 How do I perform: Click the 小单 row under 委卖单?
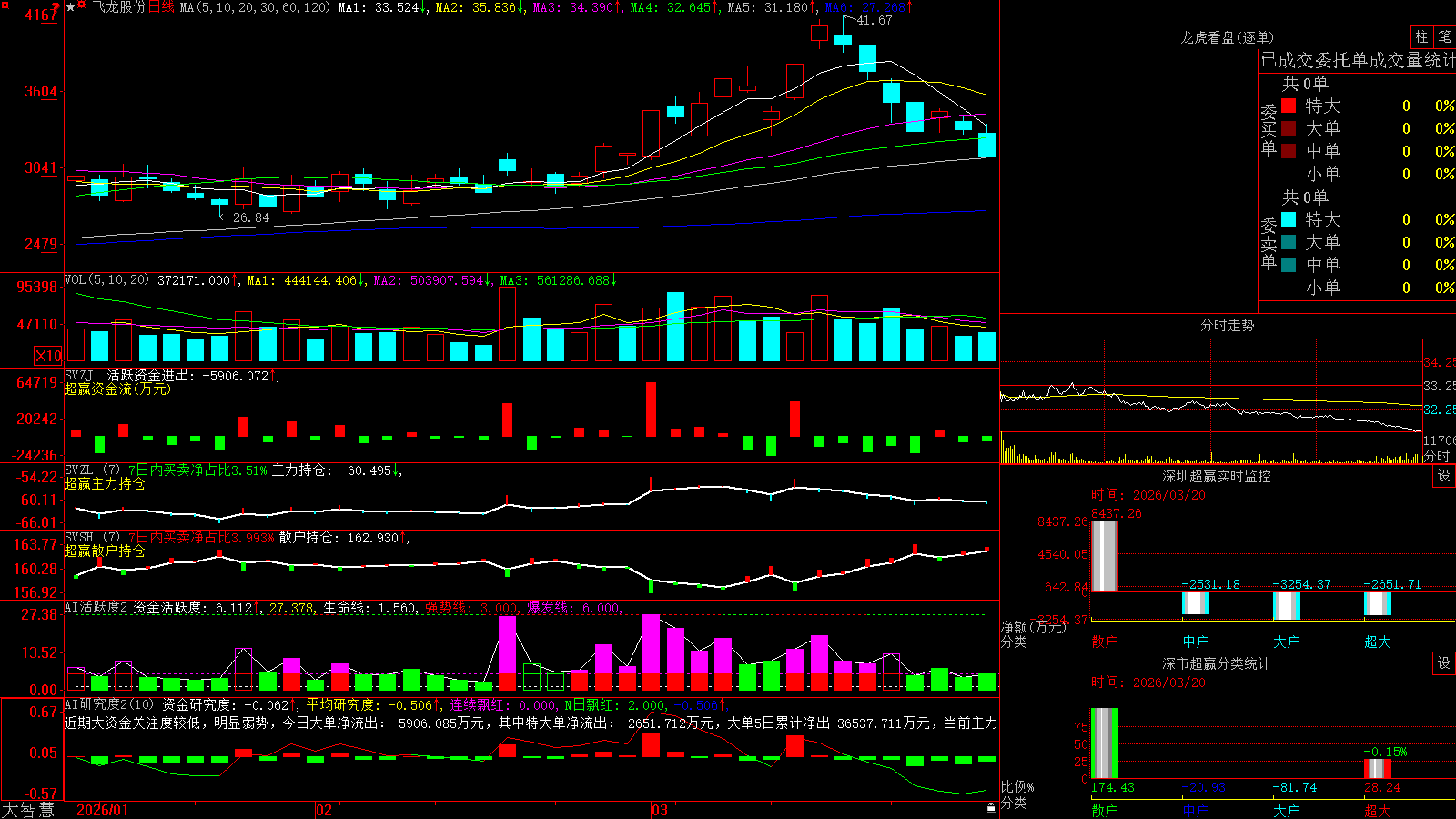1368,288
